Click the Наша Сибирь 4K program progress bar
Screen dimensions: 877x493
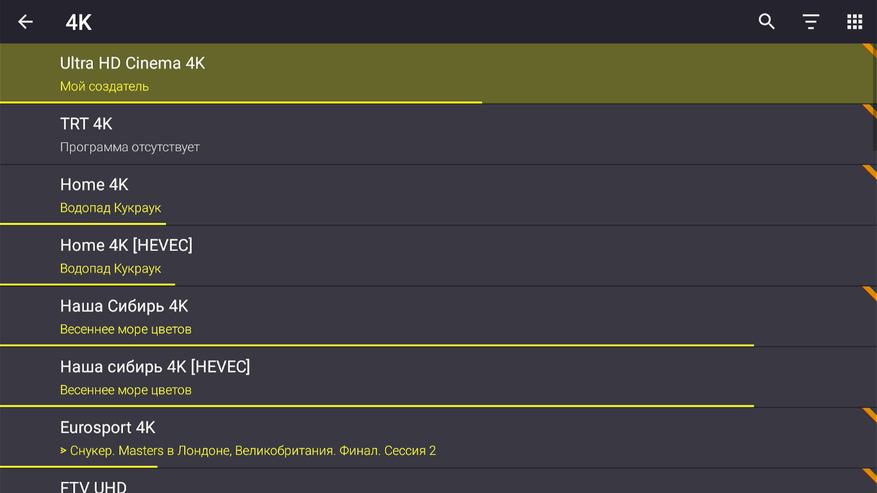(x=376, y=345)
